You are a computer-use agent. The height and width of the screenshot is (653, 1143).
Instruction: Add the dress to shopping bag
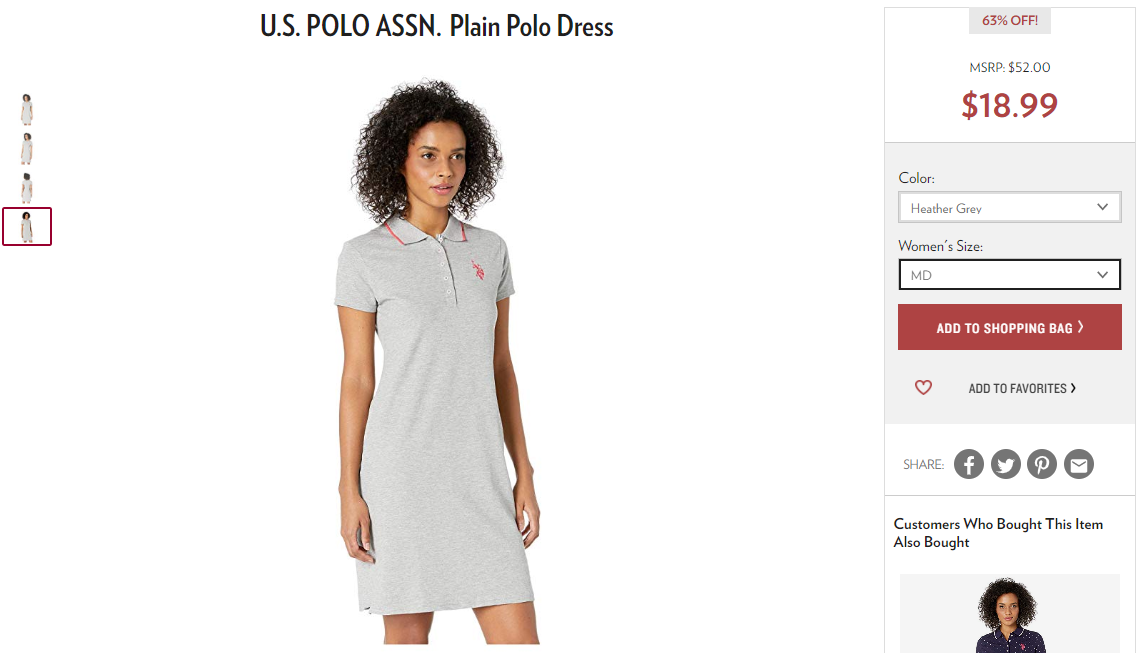(1010, 327)
